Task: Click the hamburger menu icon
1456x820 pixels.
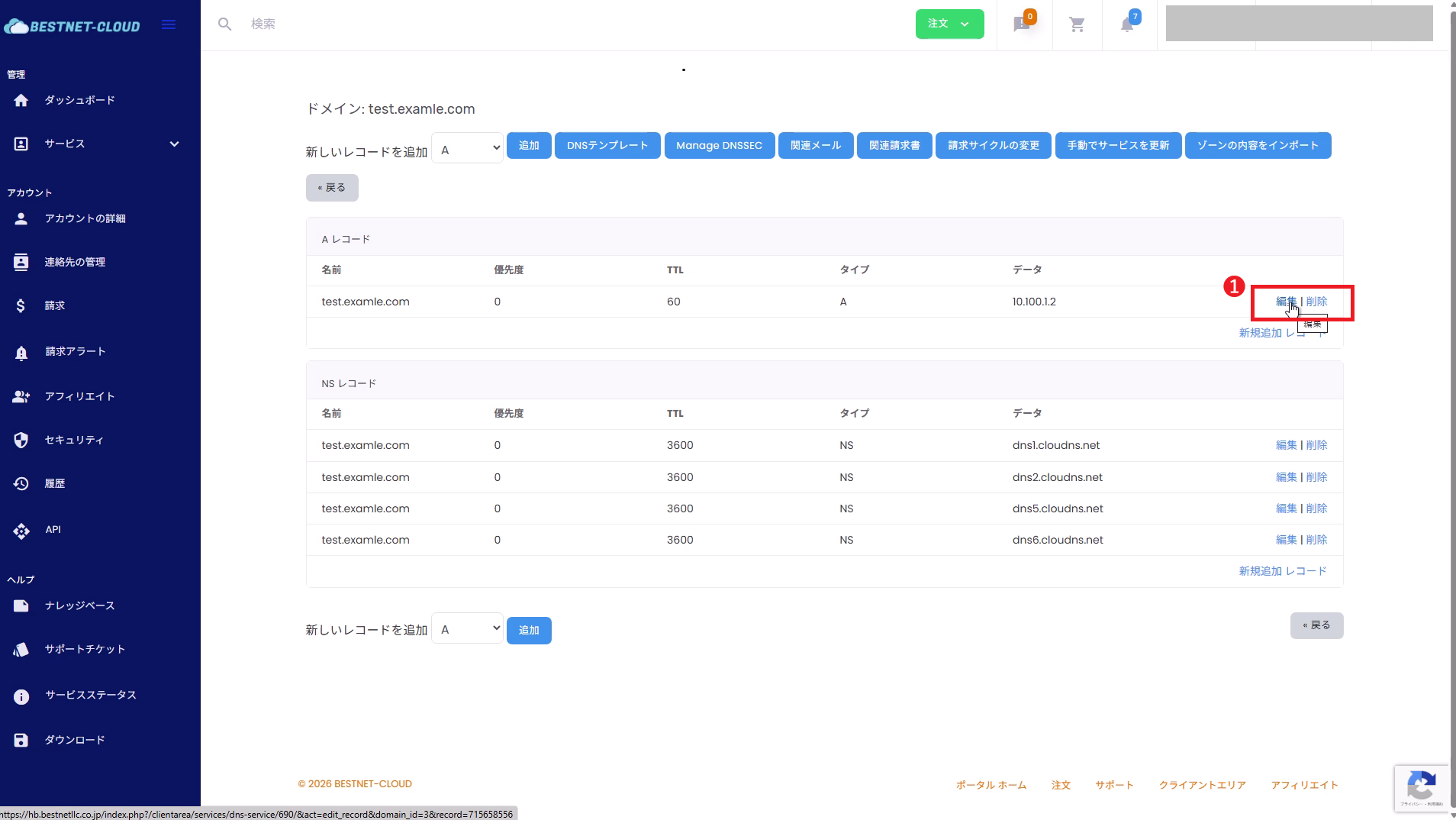Action: tap(168, 24)
